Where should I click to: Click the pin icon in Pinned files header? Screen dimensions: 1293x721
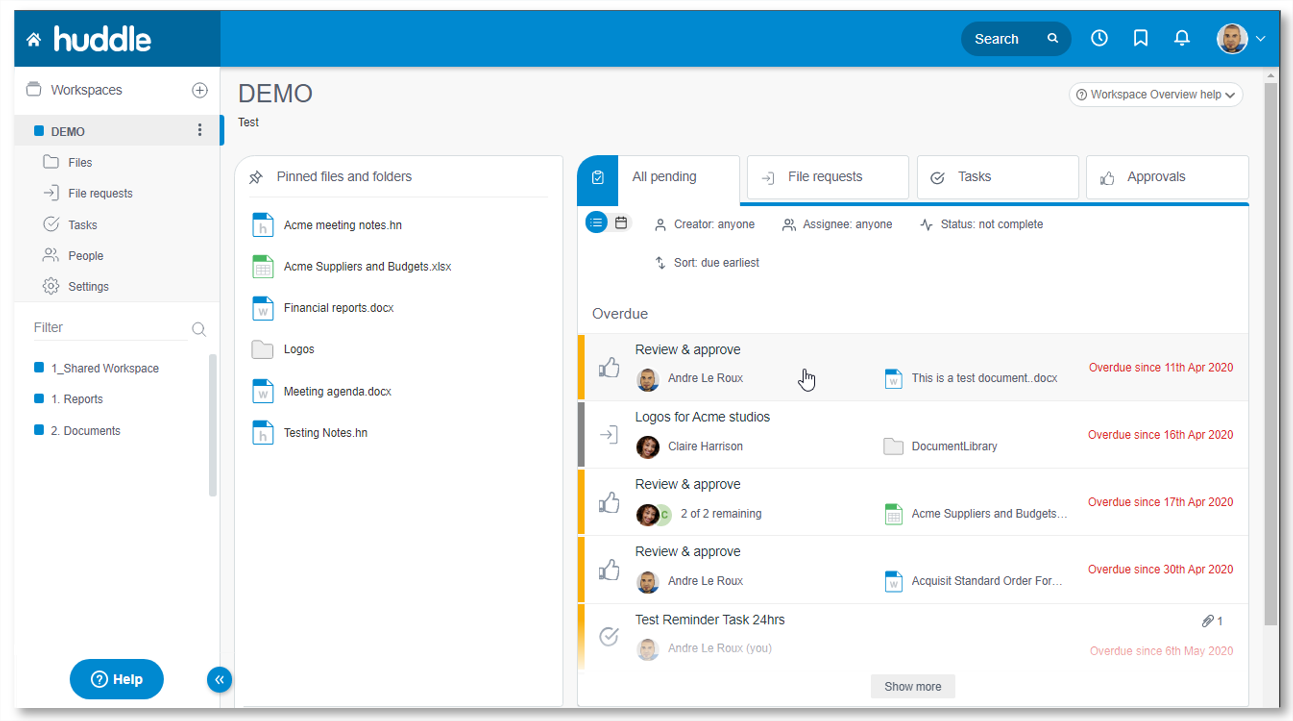point(256,177)
